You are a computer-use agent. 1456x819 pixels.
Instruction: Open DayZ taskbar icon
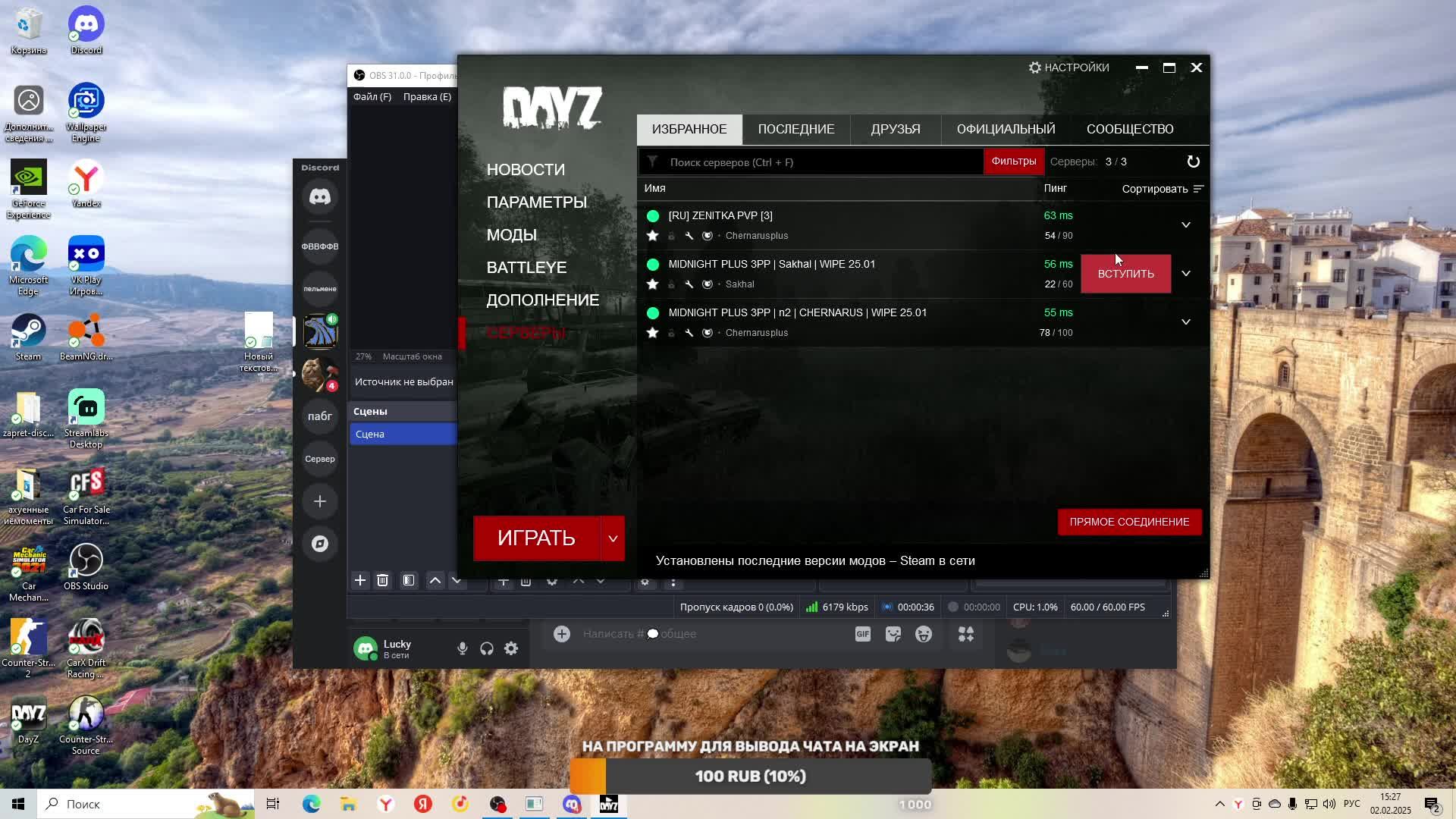(x=609, y=804)
